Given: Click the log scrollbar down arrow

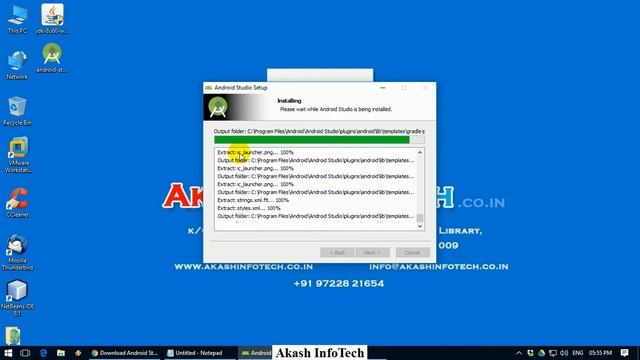Looking at the screenshot, I should click(x=420, y=226).
